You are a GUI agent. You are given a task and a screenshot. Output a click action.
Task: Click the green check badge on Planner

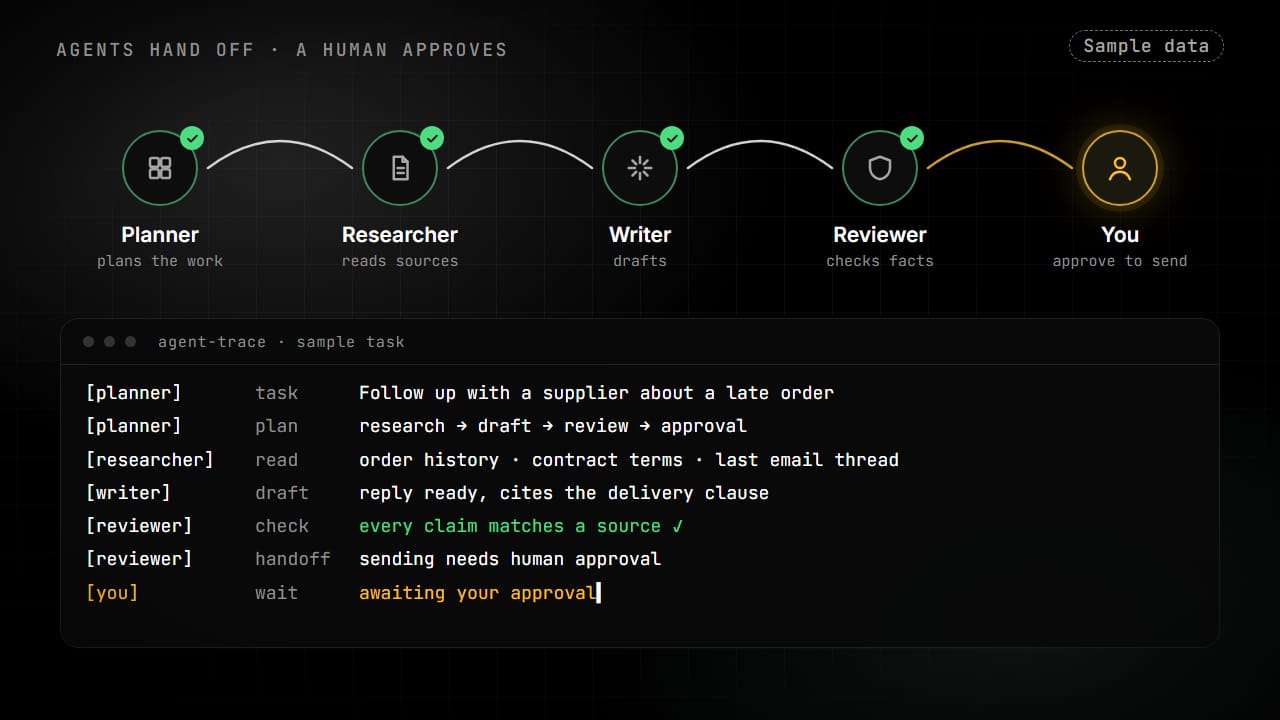(192, 138)
